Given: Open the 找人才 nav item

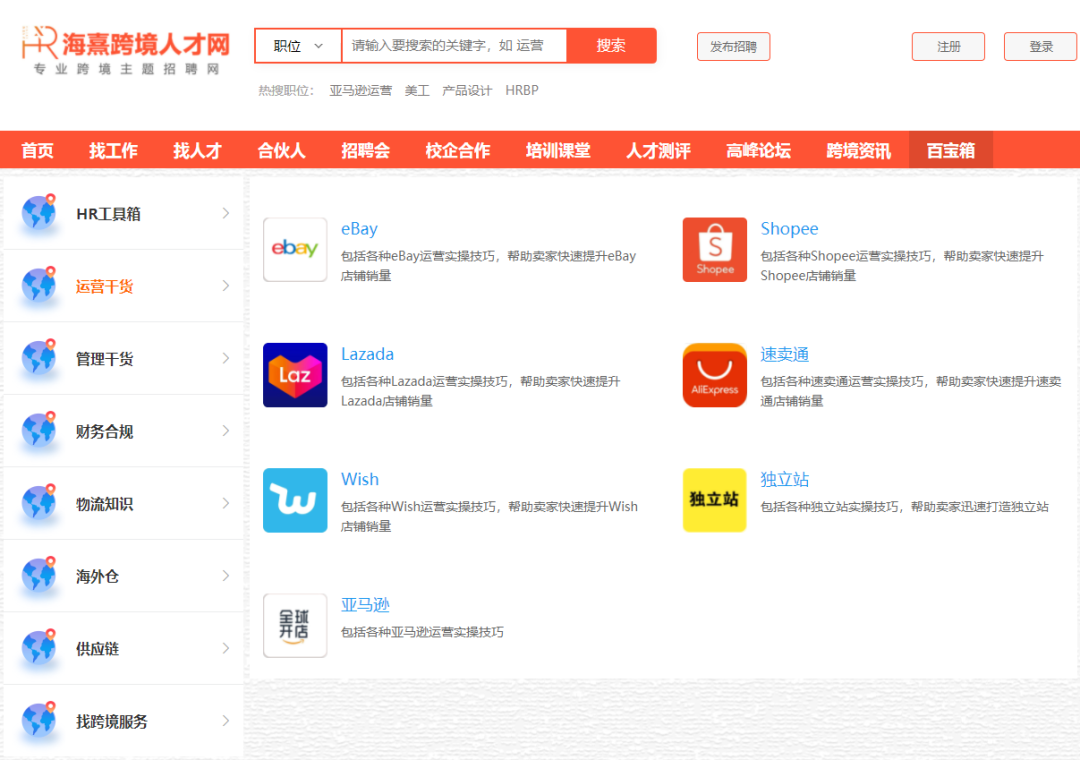Looking at the screenshot, I should tap(198, 150).
